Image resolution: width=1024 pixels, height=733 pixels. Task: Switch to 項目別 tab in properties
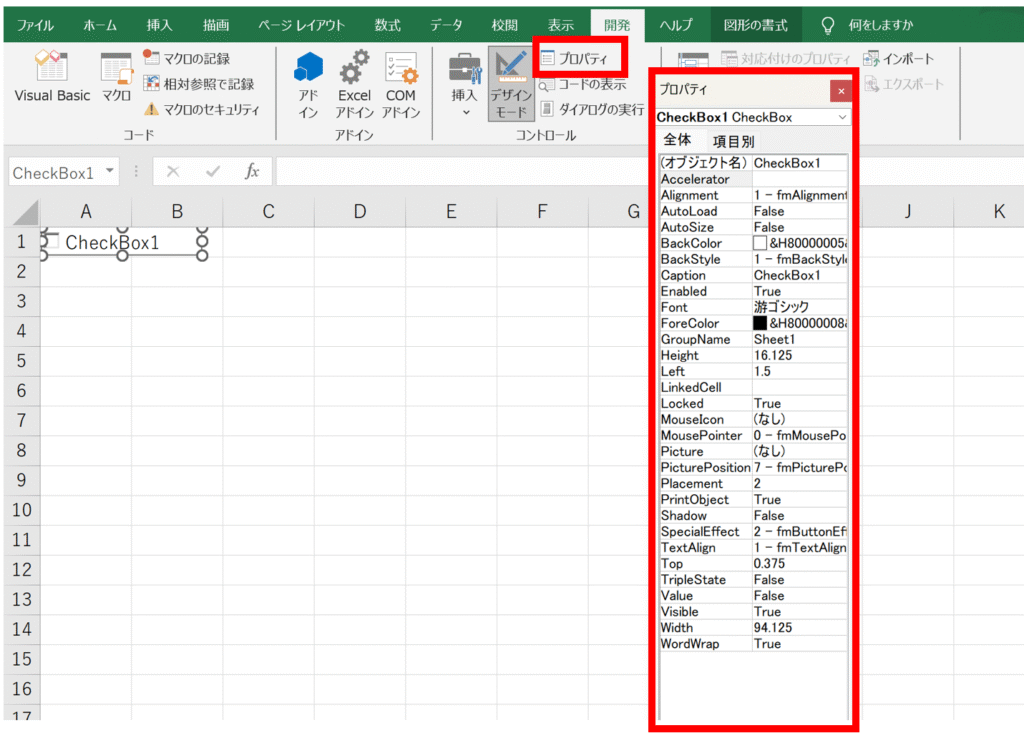click(x=733, y=141)
